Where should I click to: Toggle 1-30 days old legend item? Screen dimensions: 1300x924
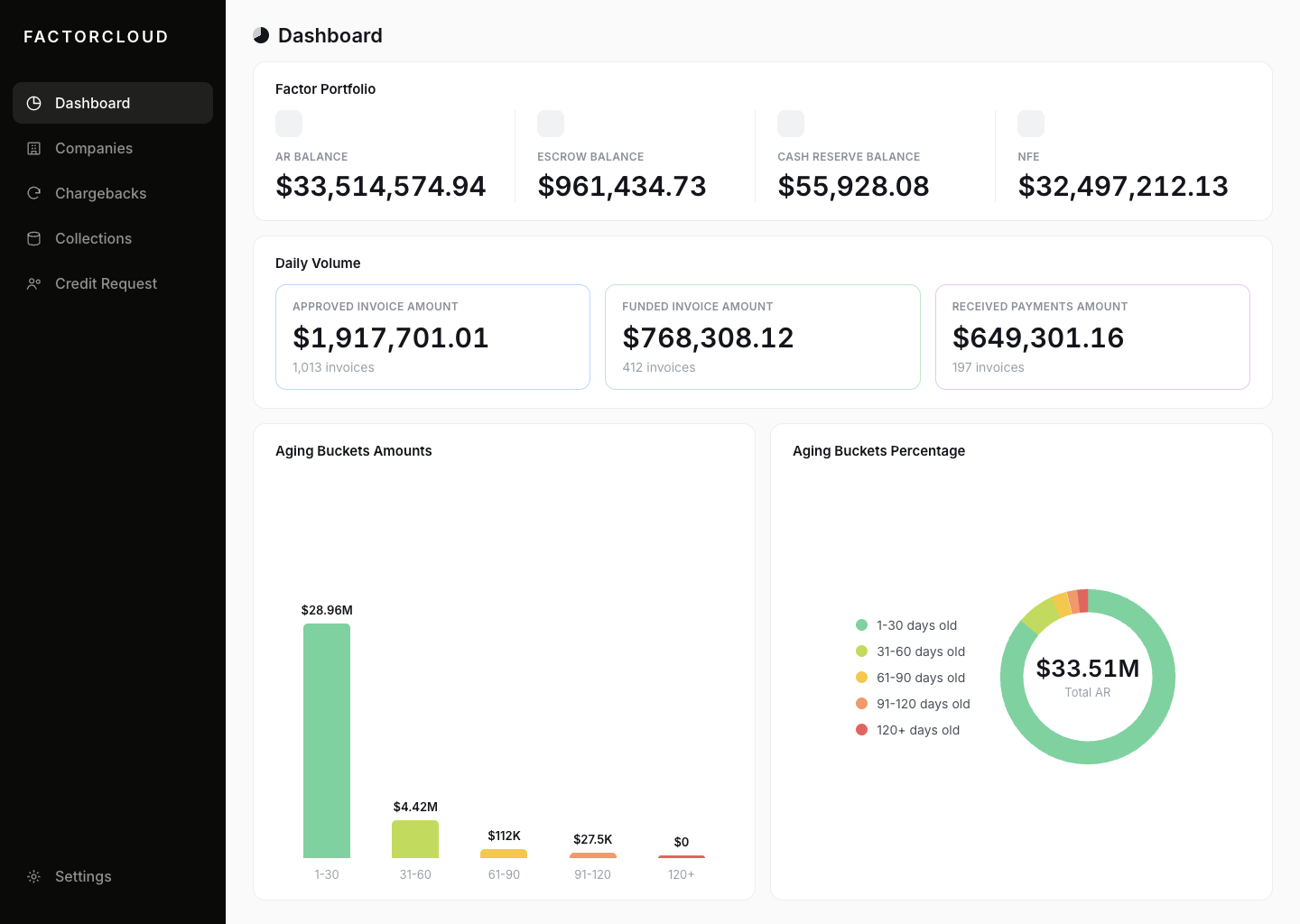906,625
